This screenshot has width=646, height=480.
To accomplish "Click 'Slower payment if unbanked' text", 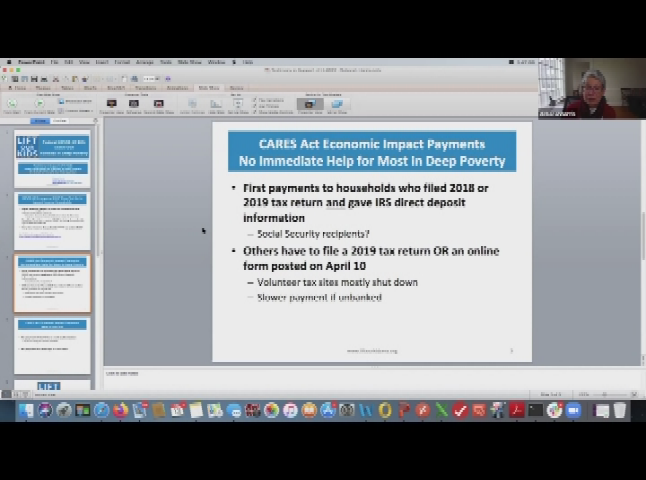I will (319, 297).
